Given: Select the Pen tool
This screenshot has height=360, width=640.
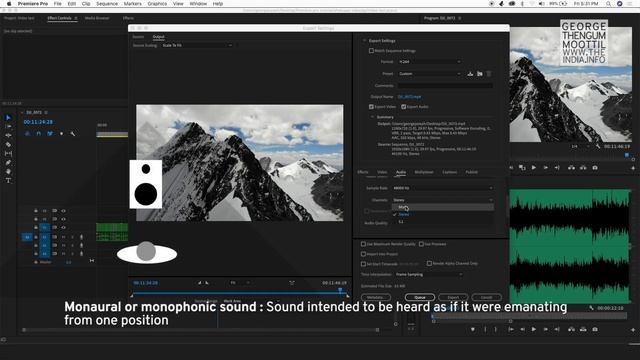Looking at the screenshot, I should point(8,162).
